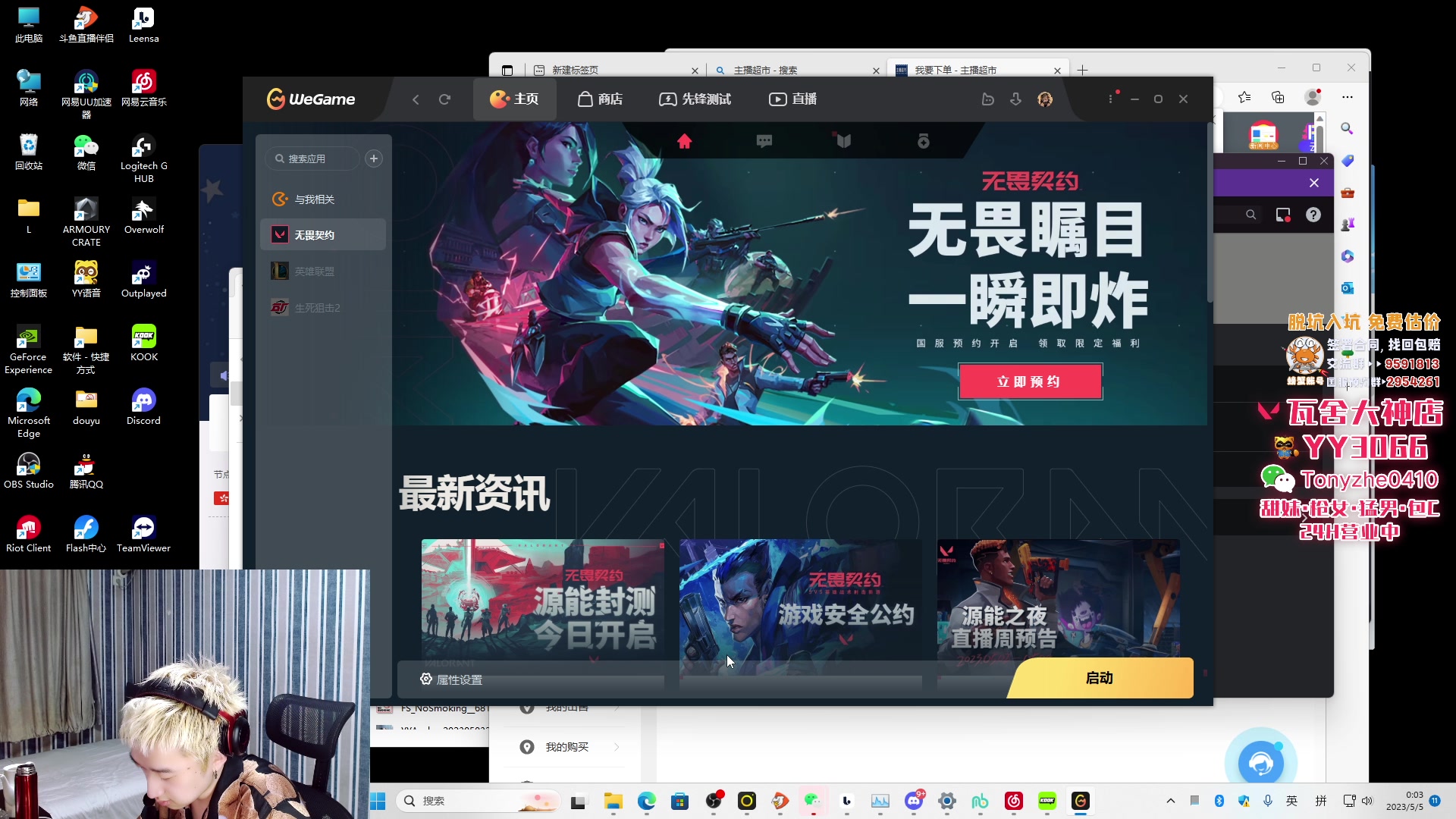Click search magnifier in dark window

point(1251,215)
